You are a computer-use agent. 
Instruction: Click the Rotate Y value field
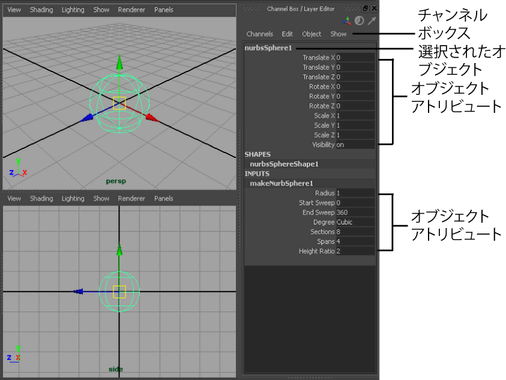(x=355, y=96)
